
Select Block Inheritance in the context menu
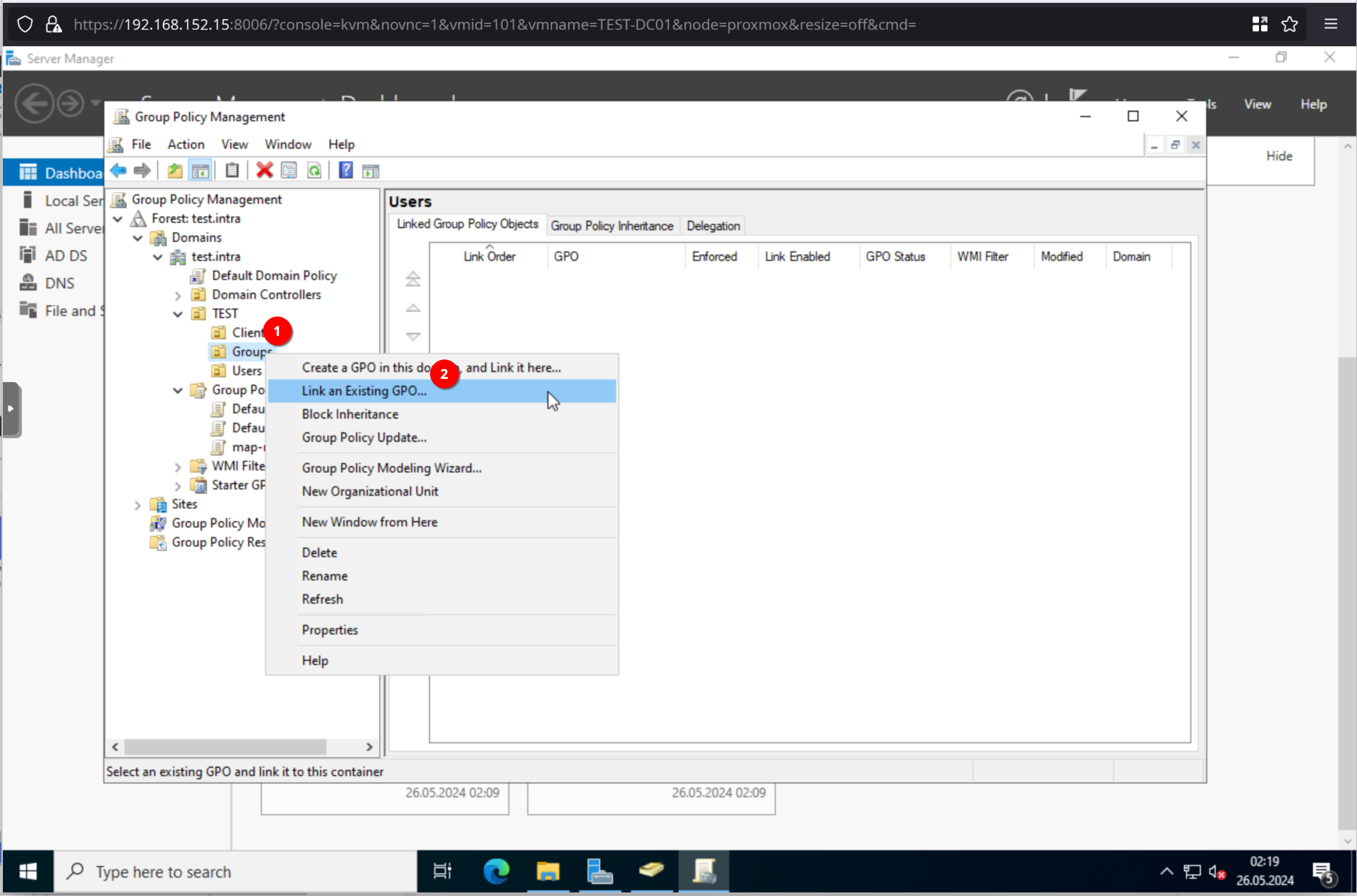coord(442,414)
